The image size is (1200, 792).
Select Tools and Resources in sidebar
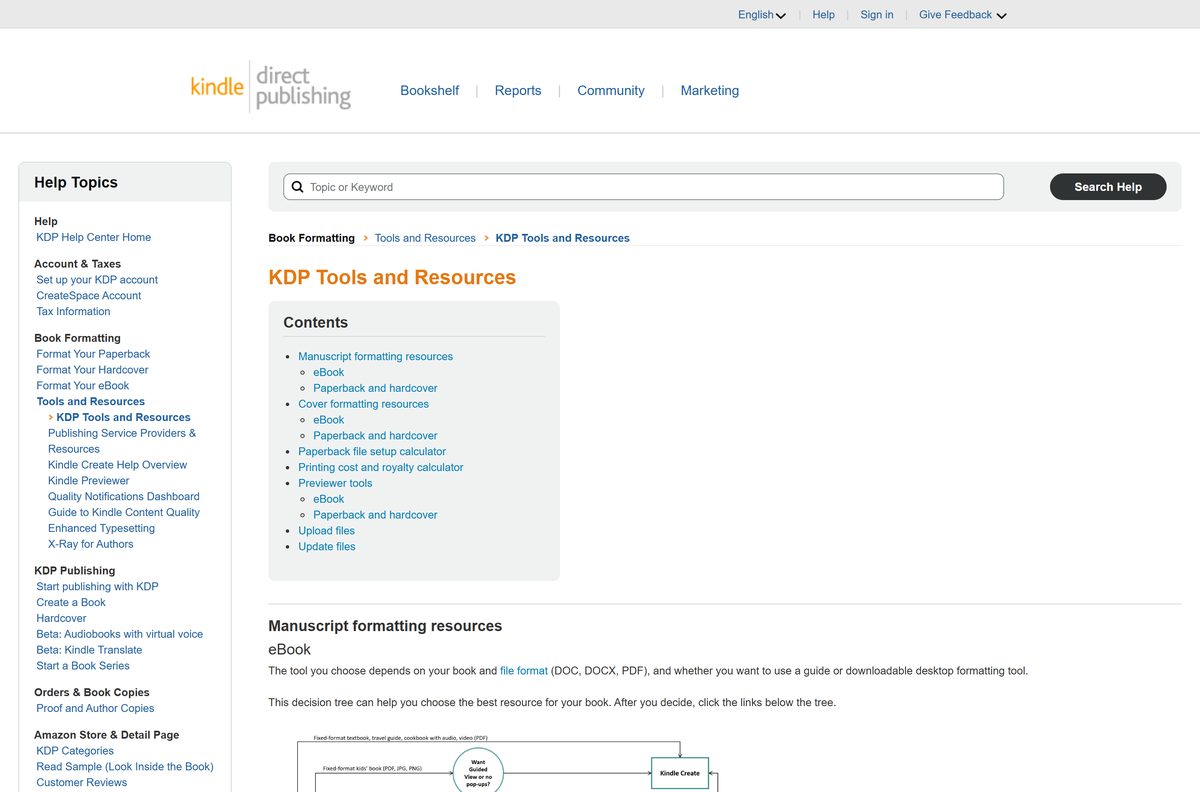coord(91,402)
